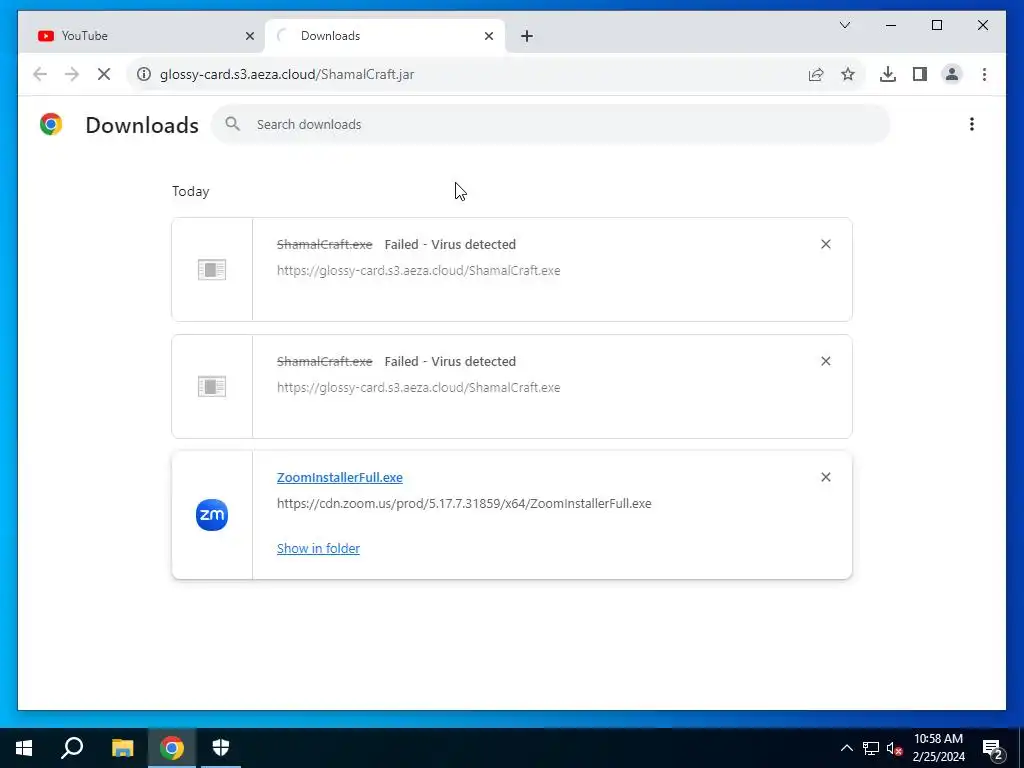Click the cdn.zoom.us download URL
The height and width of the screenshot is (768, 1024).
[x=464, y=504]
